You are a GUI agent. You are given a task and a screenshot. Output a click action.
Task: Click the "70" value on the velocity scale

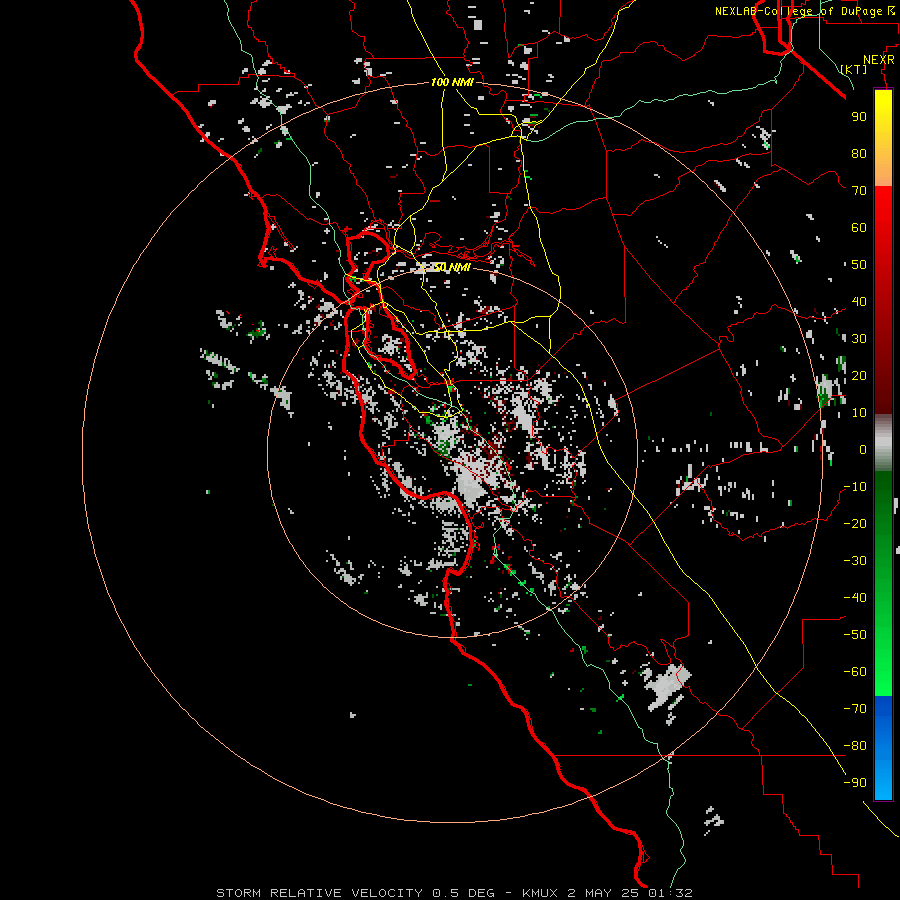[x=859, y=191]
